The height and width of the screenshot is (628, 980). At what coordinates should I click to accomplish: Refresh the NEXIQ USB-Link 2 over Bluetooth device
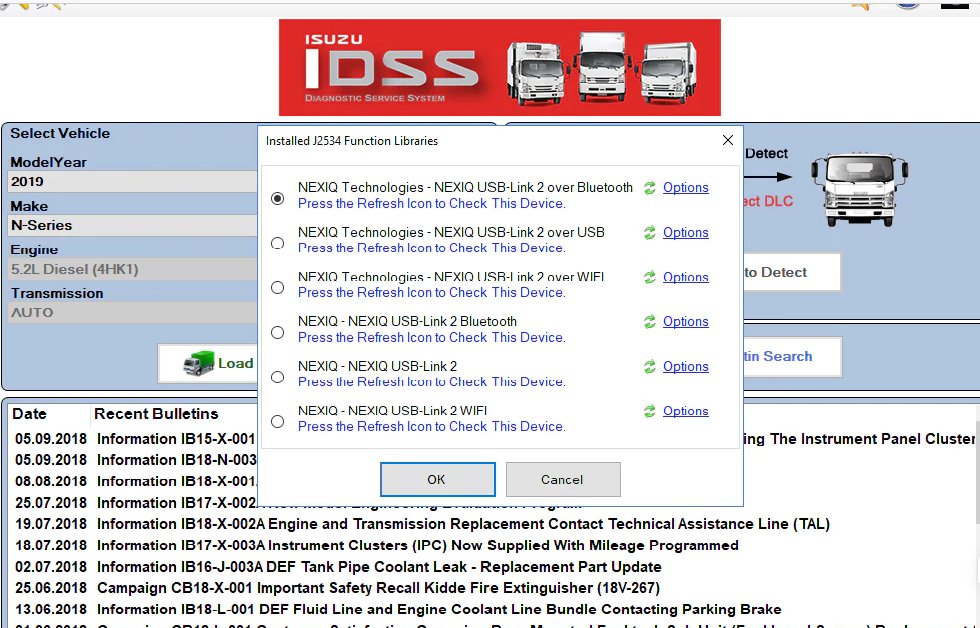pos(650,187)
